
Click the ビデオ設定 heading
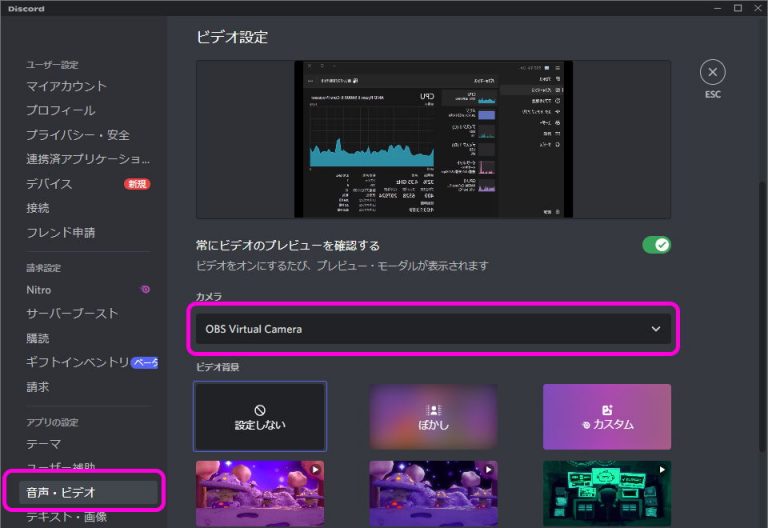pos(232,37)
